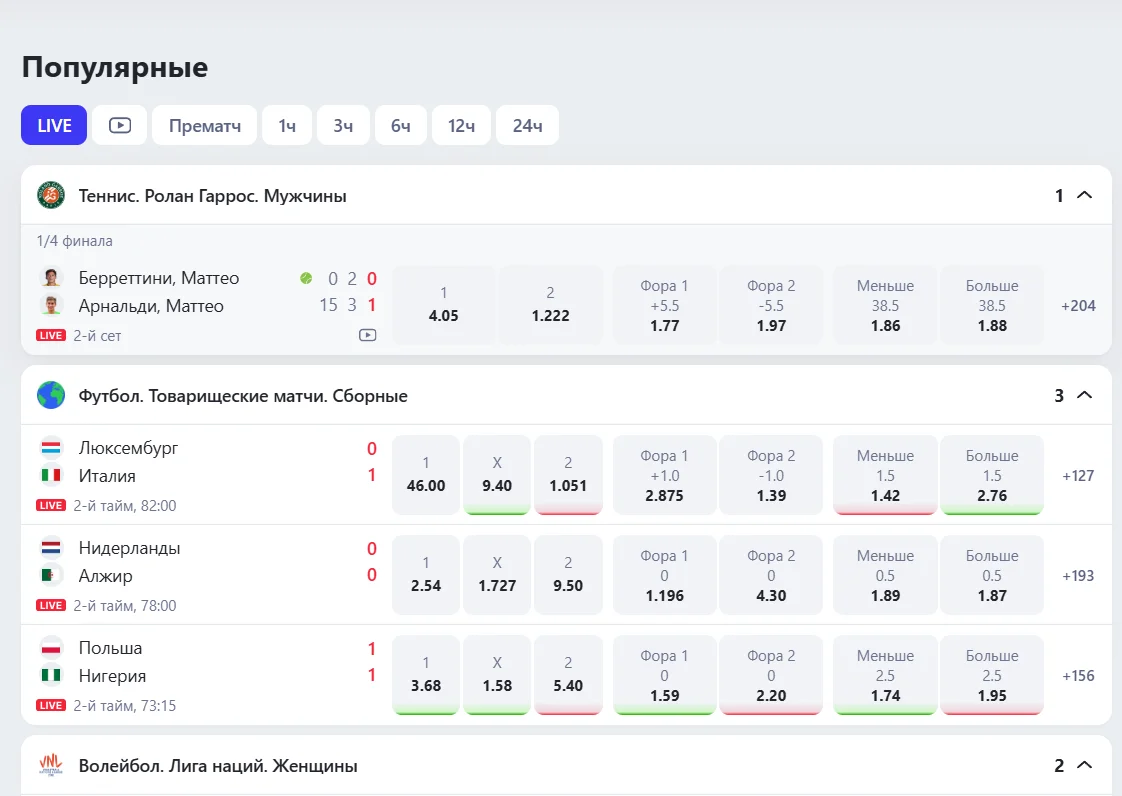Viewport: 1122px width, 796px height.
Task: Bet on Arnaldi win at 1.222
Action: (x=550, y=305)
